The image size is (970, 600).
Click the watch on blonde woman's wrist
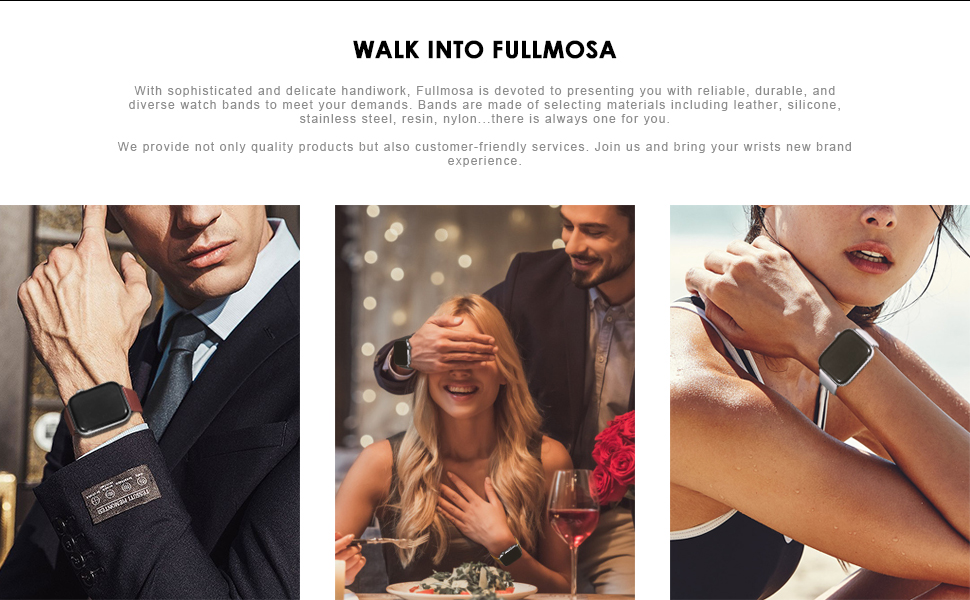[510, 554]
